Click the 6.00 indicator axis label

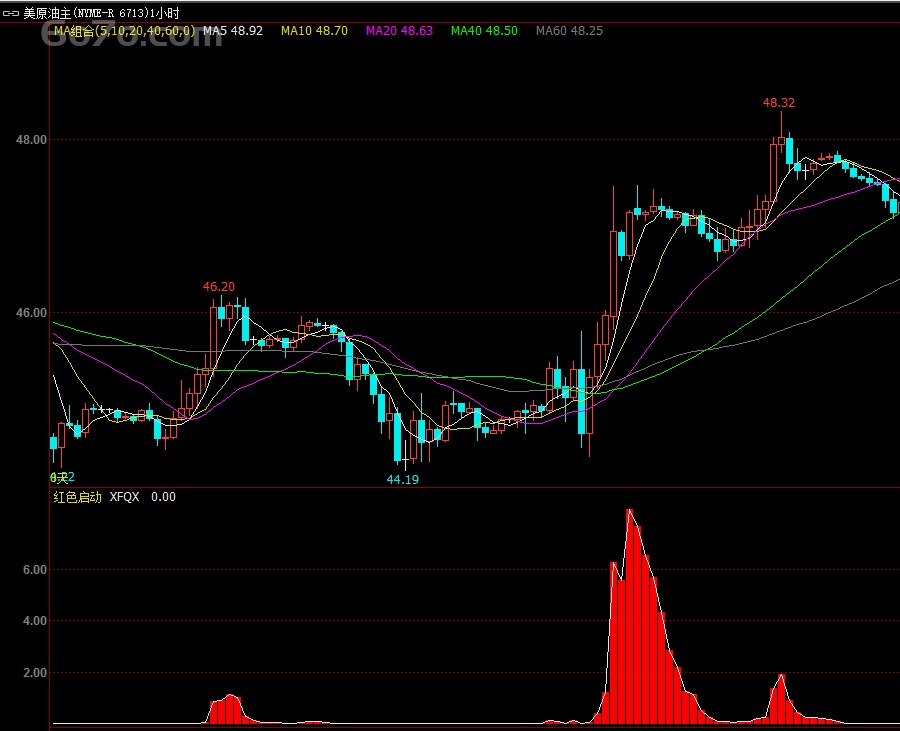pos(35,570)
